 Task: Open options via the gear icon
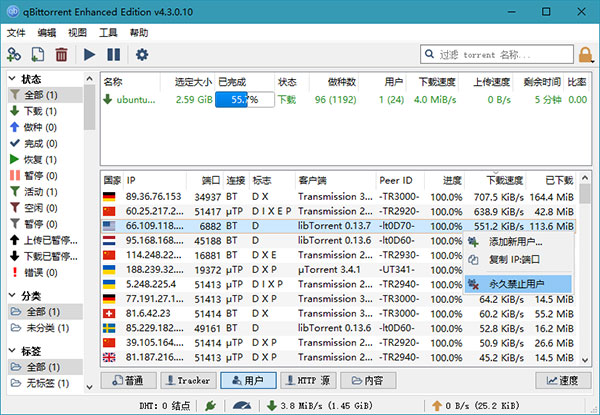(x=142, y=54)
